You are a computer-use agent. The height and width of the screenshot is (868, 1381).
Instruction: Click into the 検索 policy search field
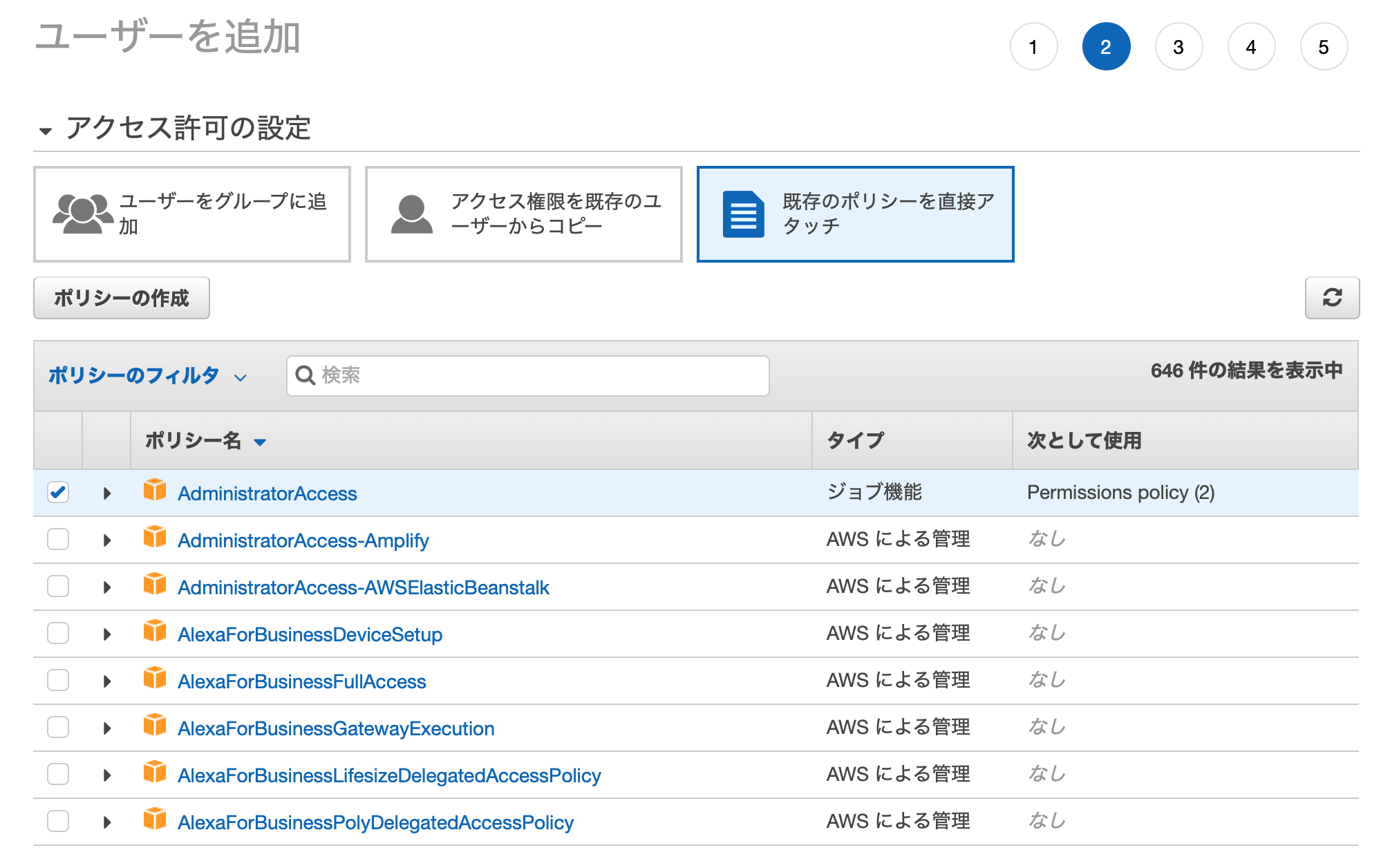[539, 375]
